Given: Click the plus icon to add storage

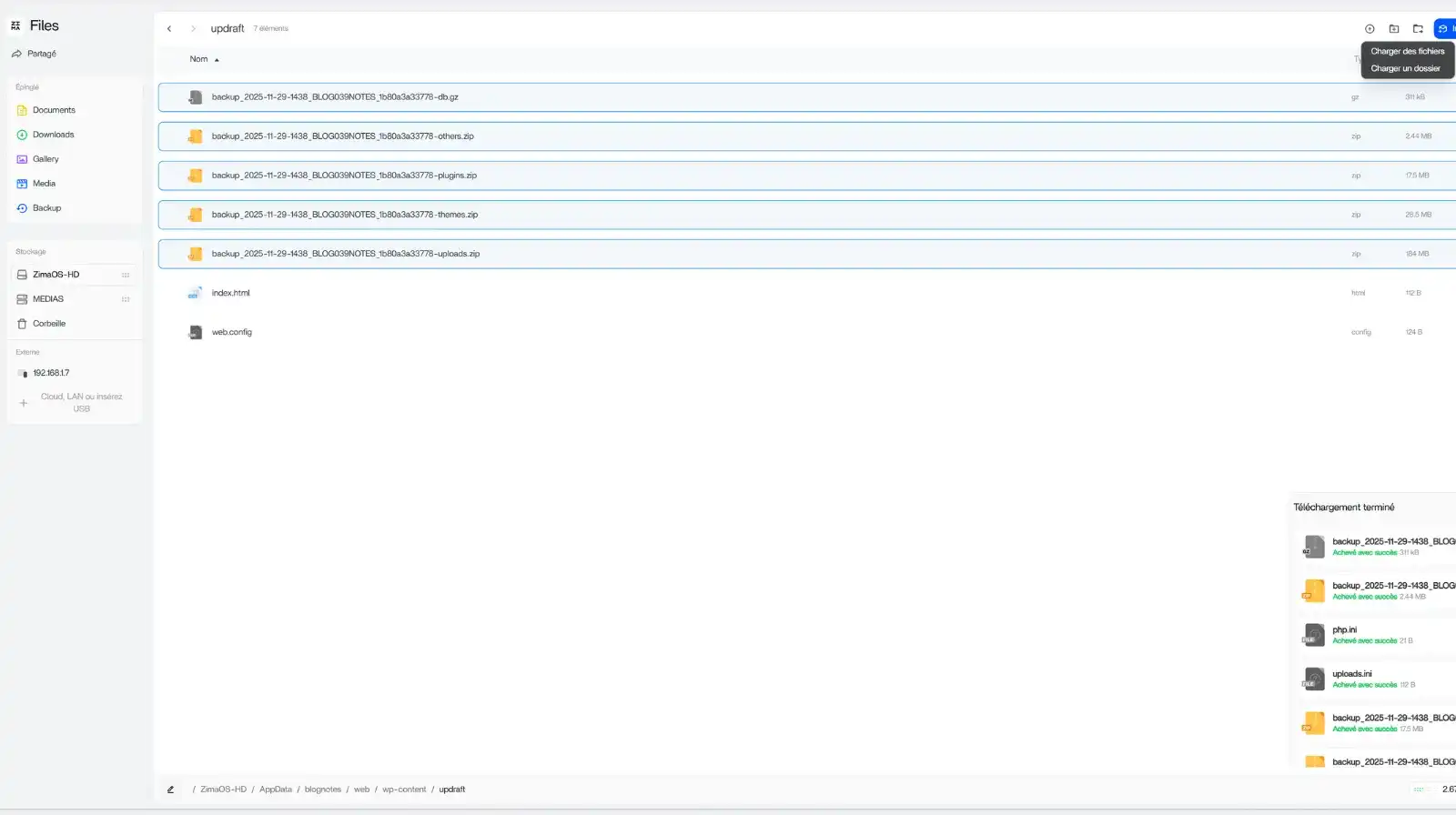Looking at the screenshot, I should point(24,403).
